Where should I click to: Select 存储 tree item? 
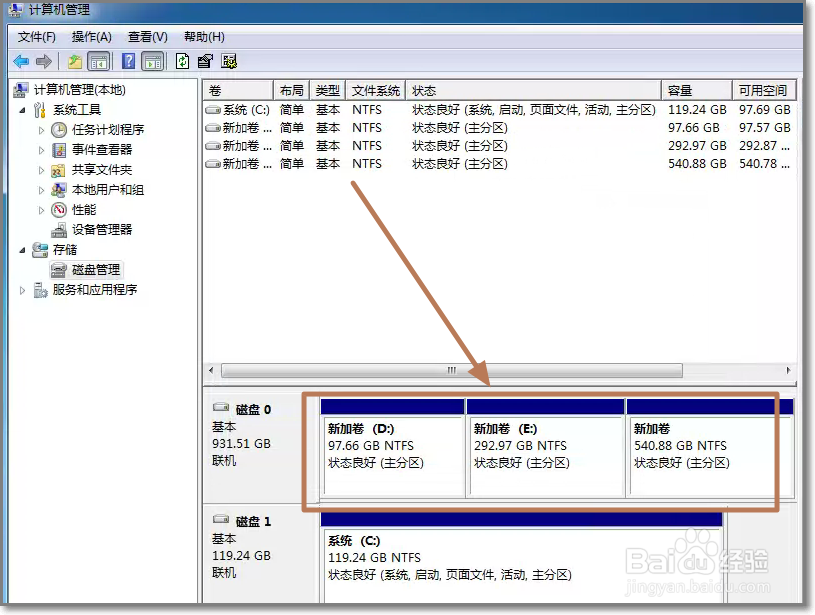(65, 250)
